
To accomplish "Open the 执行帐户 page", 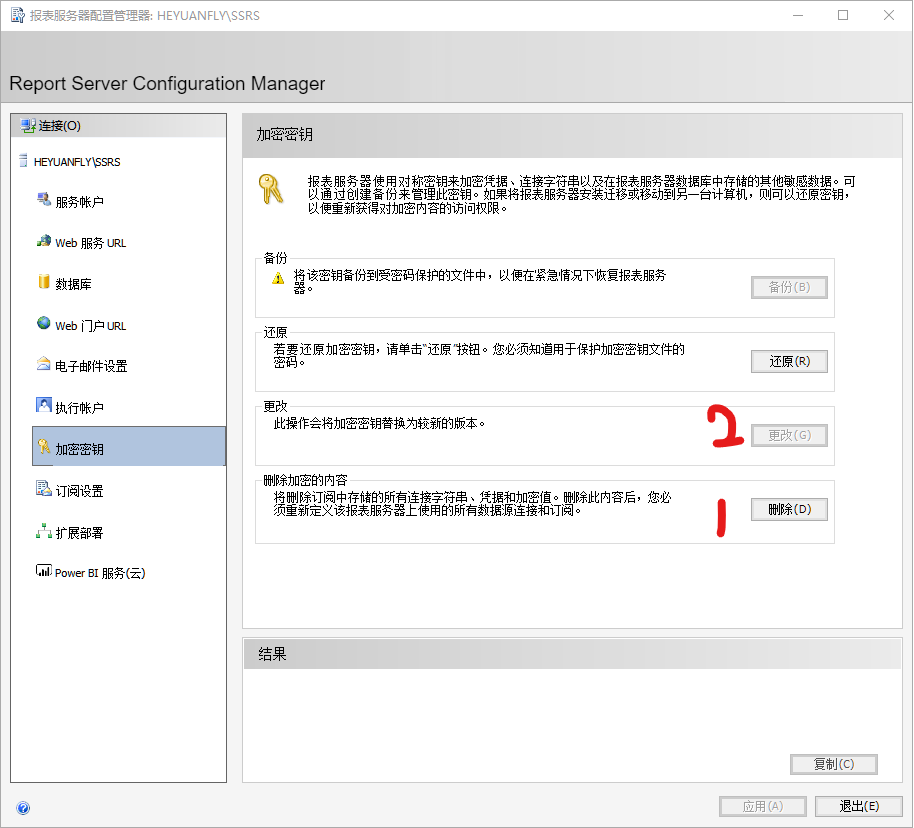I will click(x=79, y=408).
